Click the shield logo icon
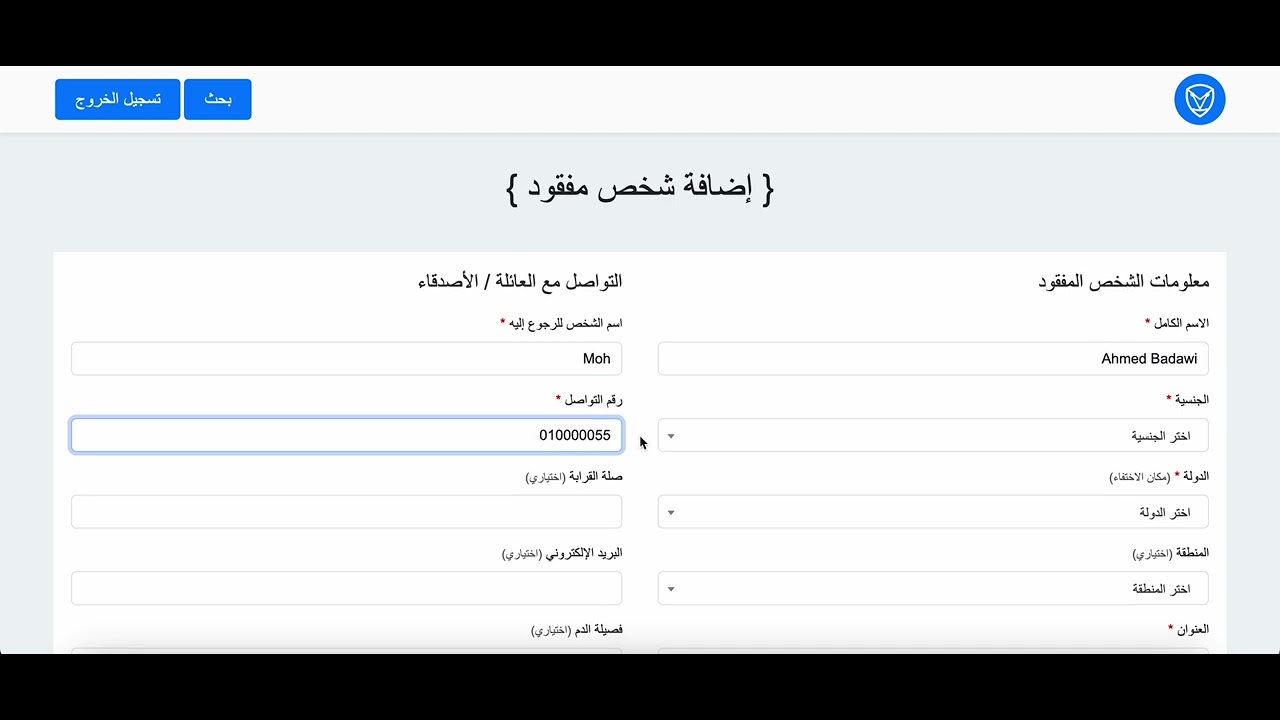The width and height of the screenshot is (1280, 720). tap(1199, 100)
